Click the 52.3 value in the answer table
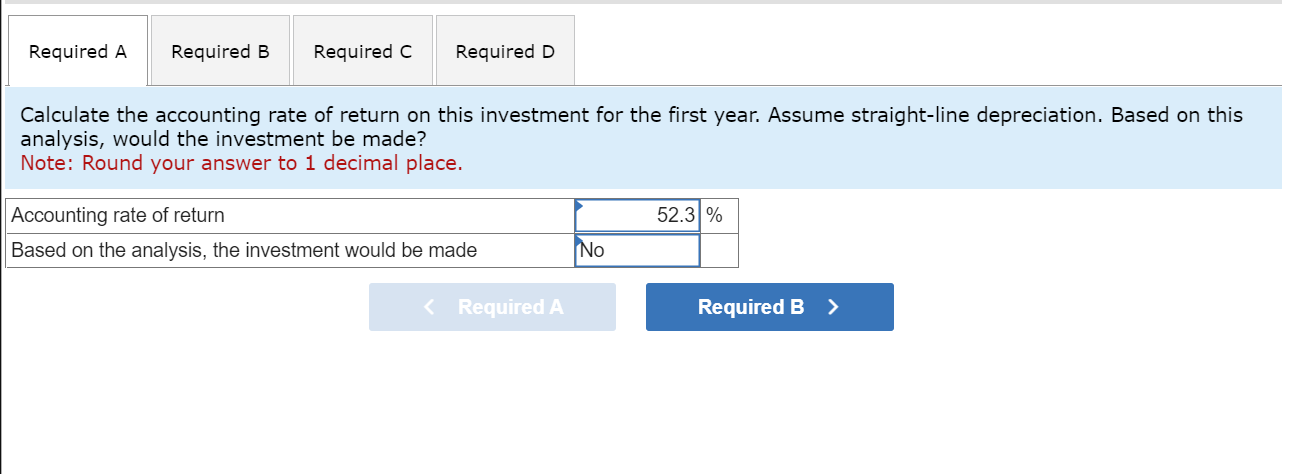Screen dimensions: 1297x474 tap(676, 216)
